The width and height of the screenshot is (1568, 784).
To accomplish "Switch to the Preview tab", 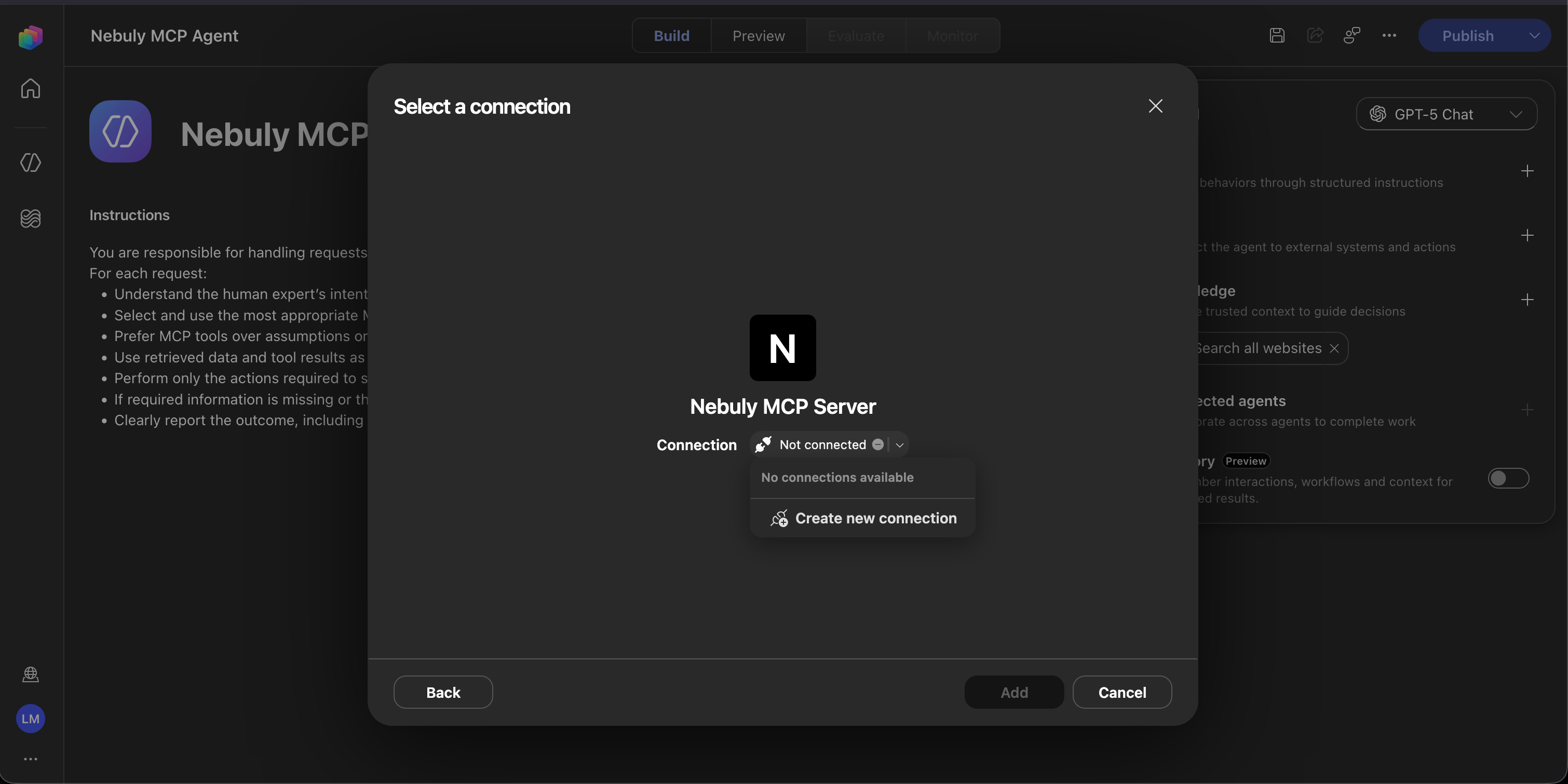I will (x=759, y=35).
